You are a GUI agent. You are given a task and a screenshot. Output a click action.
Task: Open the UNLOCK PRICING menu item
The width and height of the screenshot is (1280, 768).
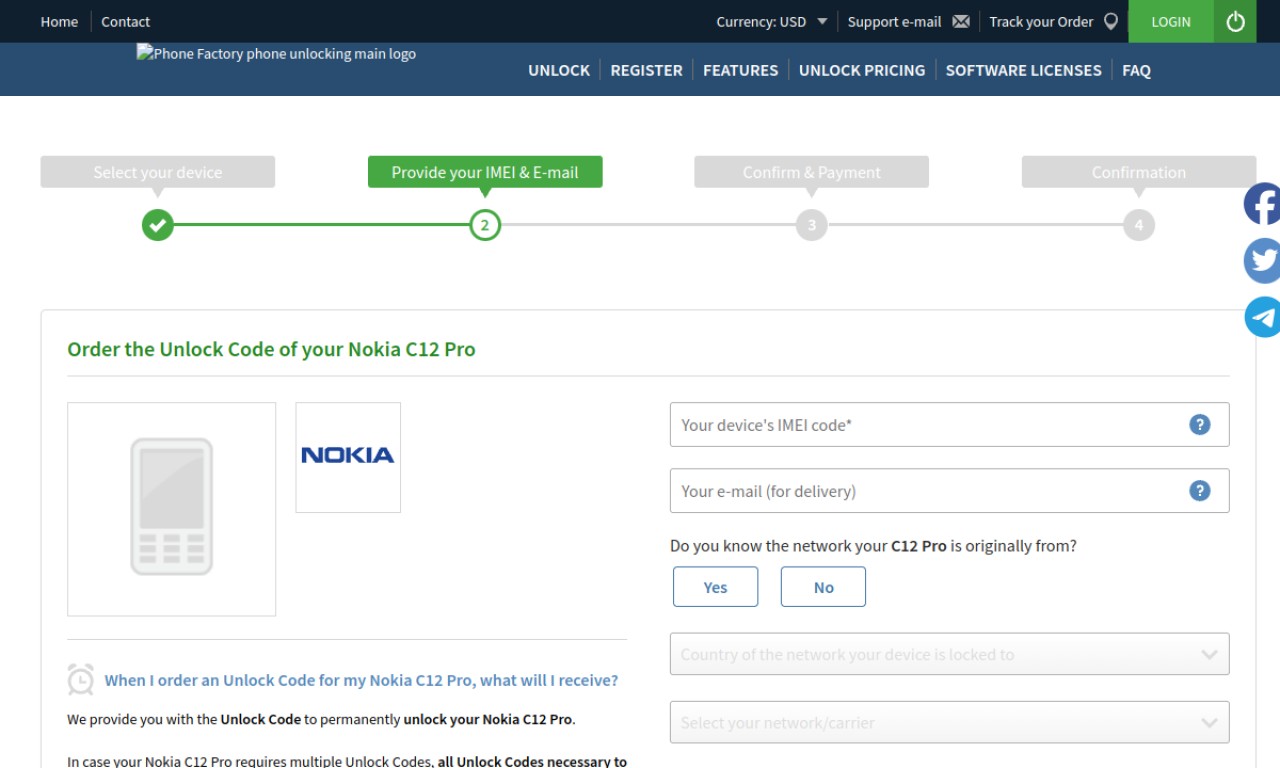(862, 70)
